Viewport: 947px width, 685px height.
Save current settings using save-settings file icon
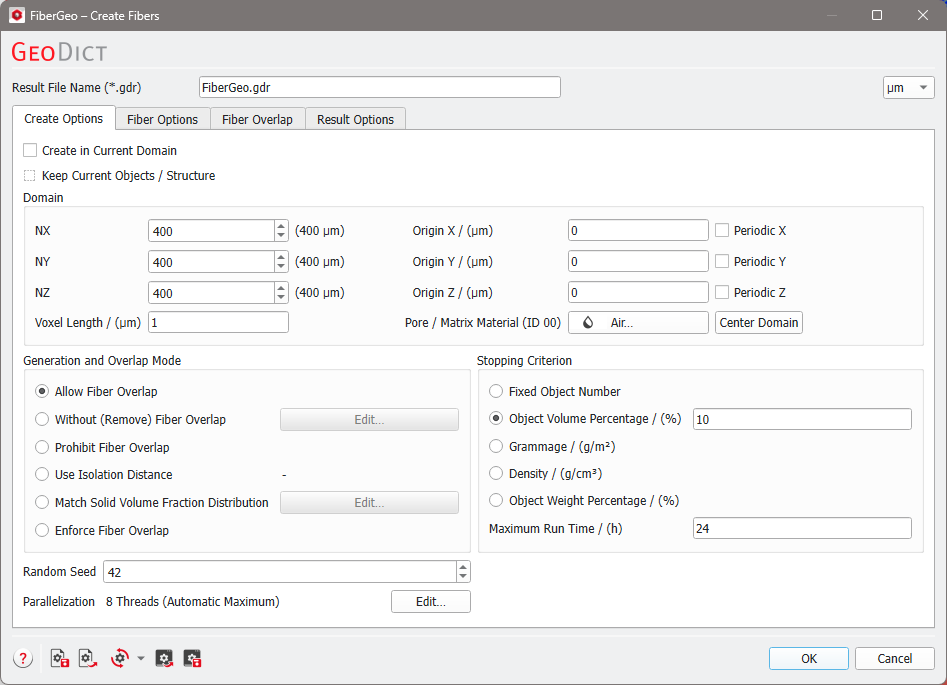[x=59, y=658]
